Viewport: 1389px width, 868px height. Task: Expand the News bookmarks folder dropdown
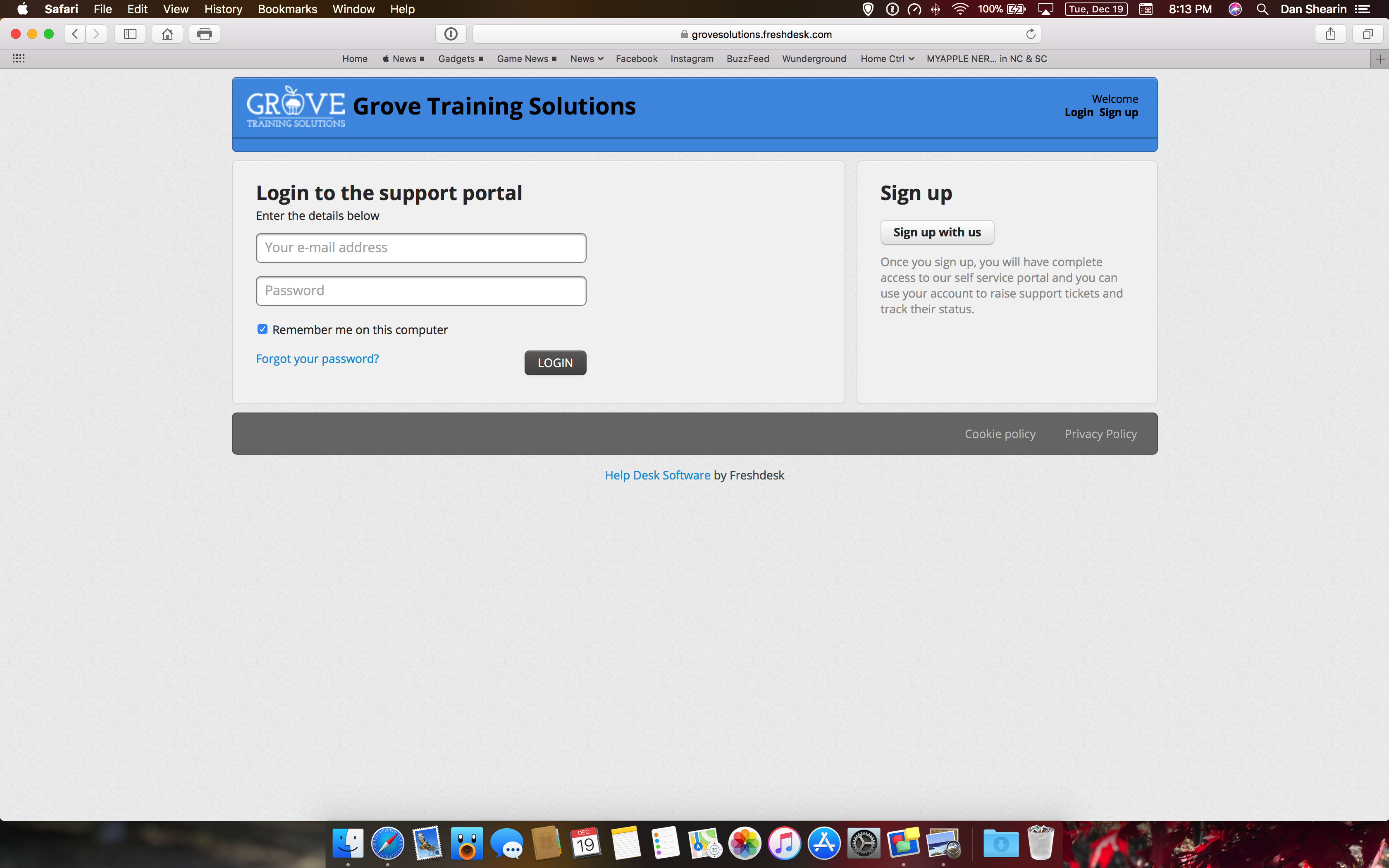point(587,59)
